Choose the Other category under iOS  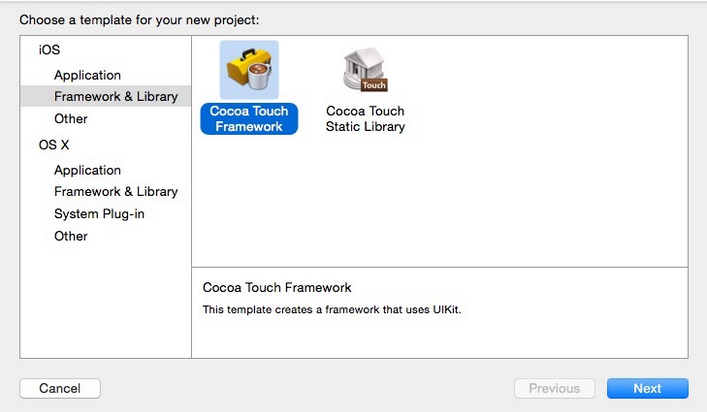pos(71,119)
